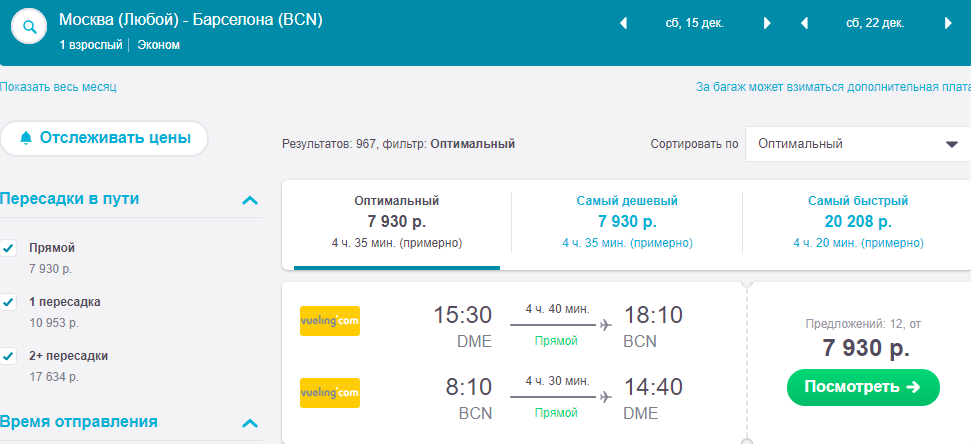Collapse the Пересадки в пути section

tap(250, 200)
